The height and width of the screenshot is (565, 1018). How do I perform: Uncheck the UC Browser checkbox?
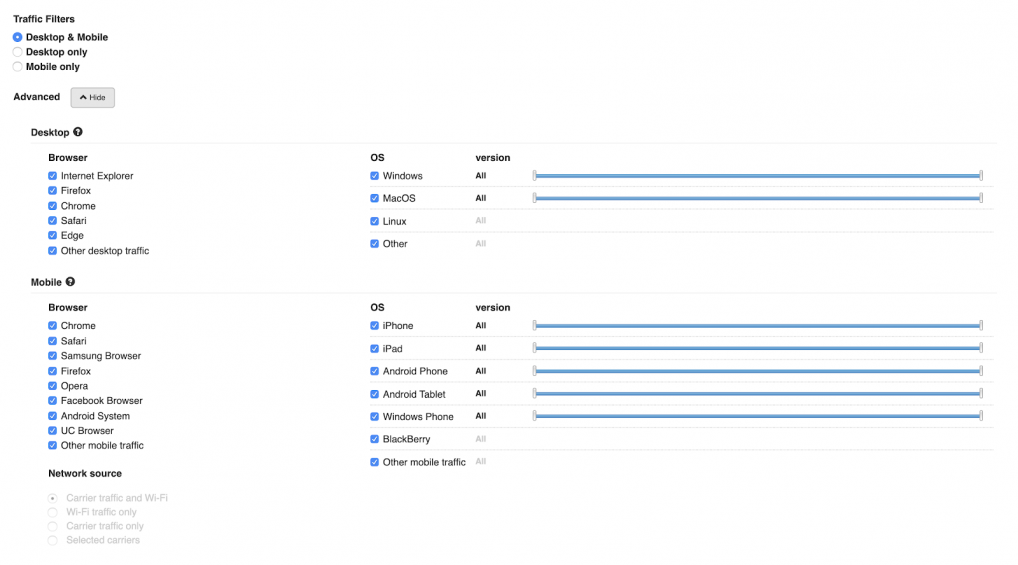coord(53,431)
